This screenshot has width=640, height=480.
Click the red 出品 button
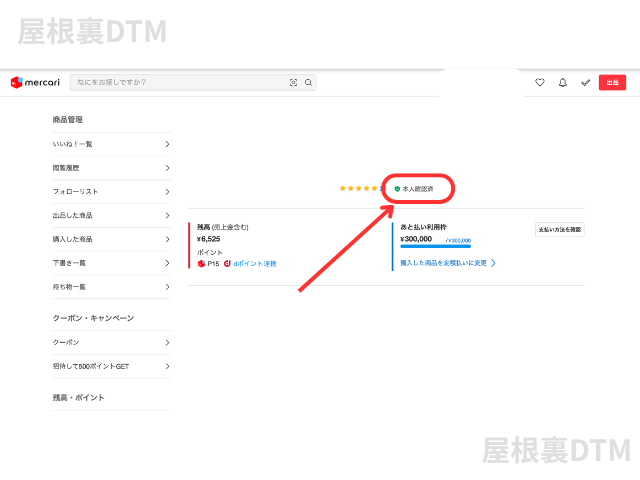click(612, 83)
